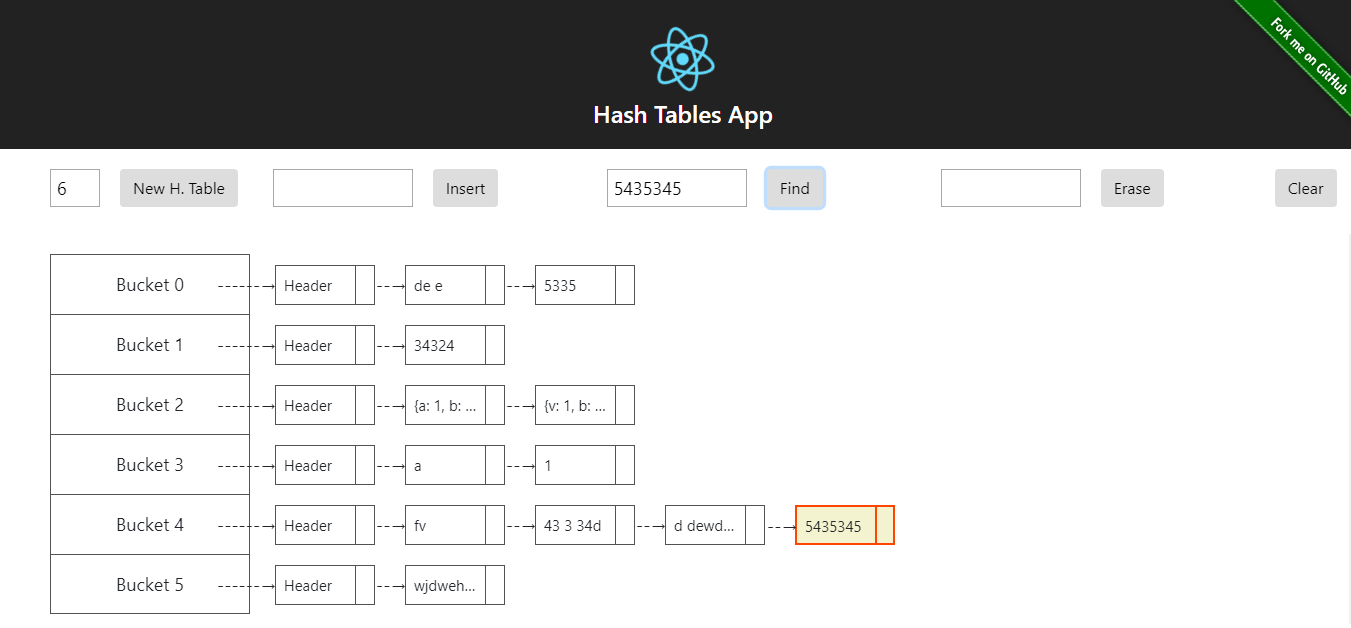The width and height of the screenshot is (1351, 628).
Task: Click the 'wjdweh...' node in Bucket 5
Action: (455, 585)
